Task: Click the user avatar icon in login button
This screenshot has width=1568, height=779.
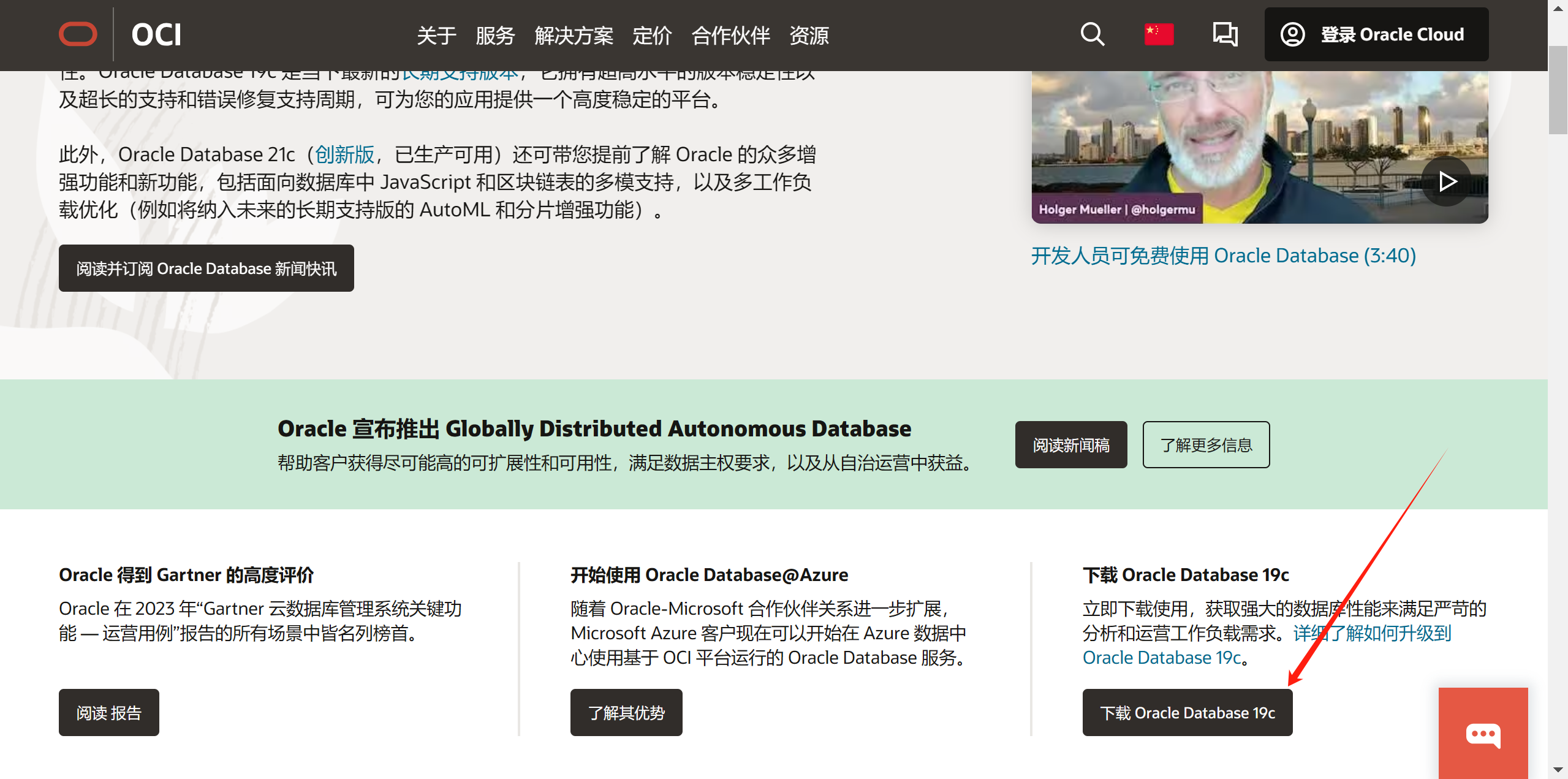Action: click(x=1292, y=34)
